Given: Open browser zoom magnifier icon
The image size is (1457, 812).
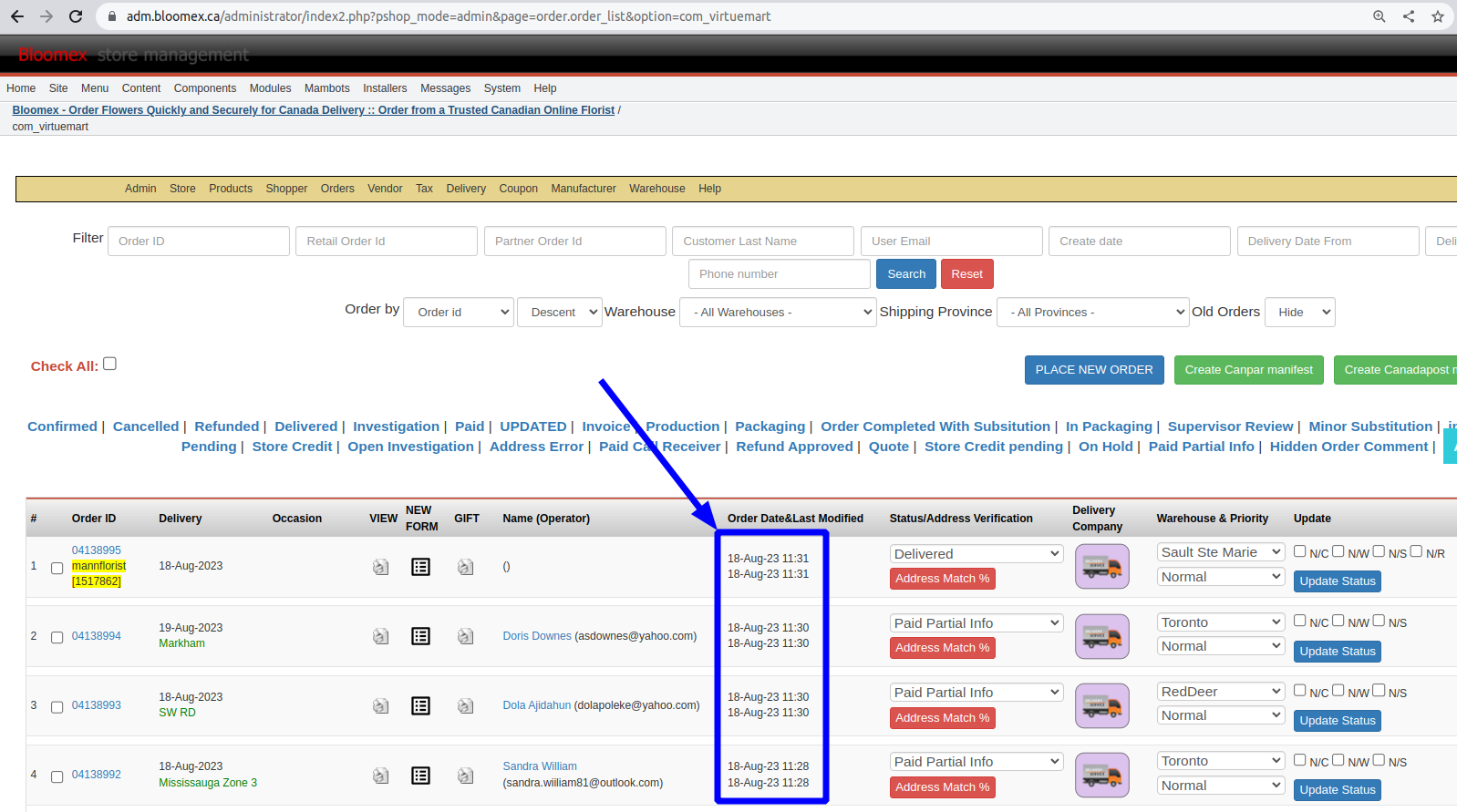Looking at the screenshot, I should coord(1379,16).
